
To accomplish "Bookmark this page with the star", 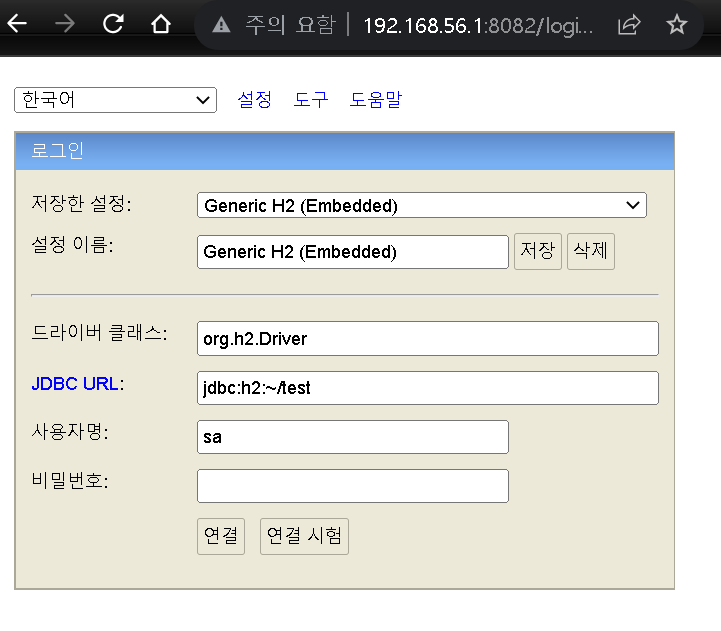I will (x=676, y=24).
